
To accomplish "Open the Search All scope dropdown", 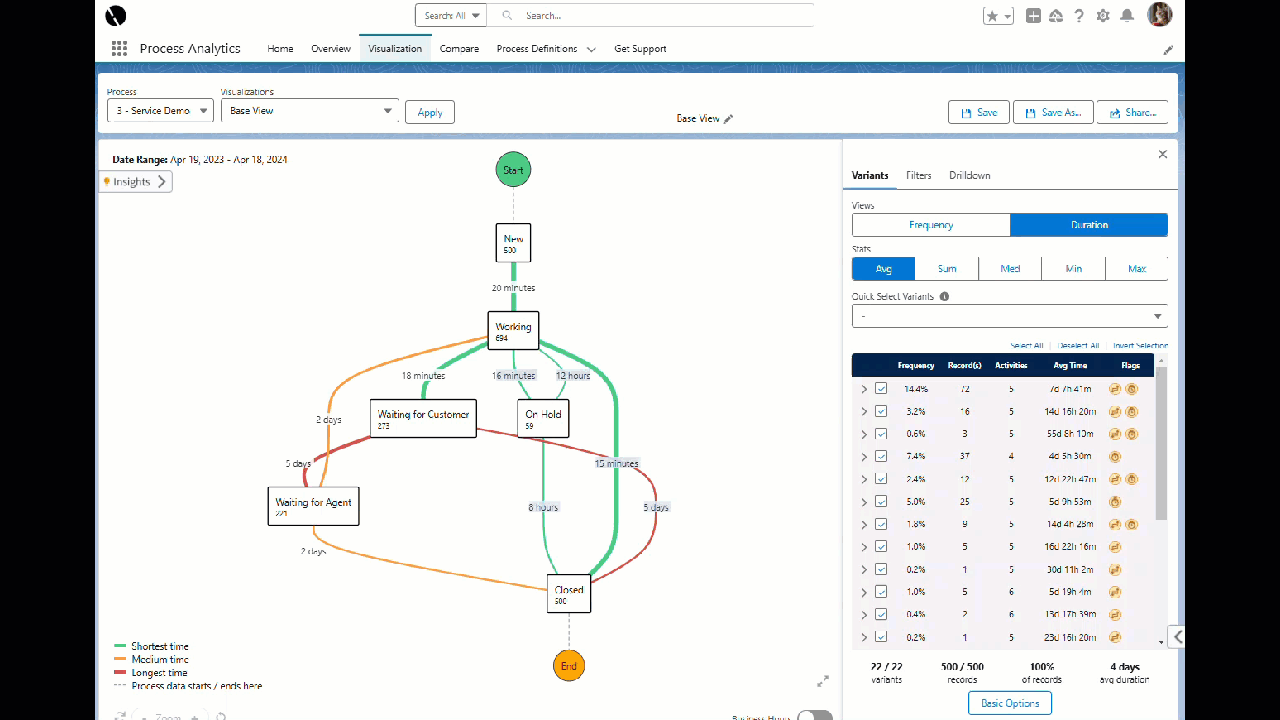I will click(450, 16).
